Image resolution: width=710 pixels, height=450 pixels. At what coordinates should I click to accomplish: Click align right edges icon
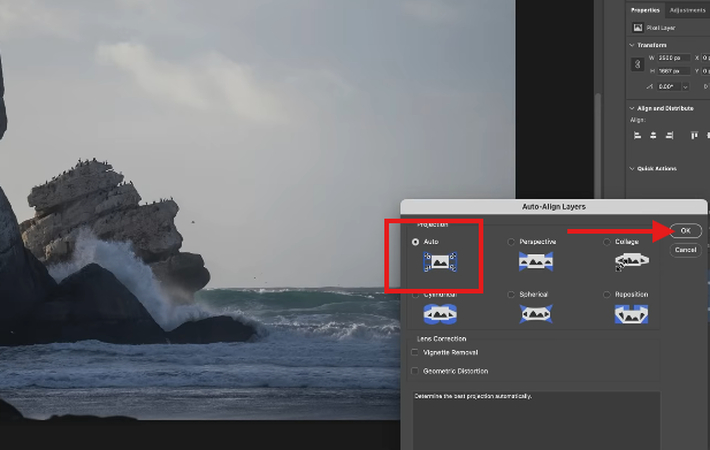click(x=669, y=135)
